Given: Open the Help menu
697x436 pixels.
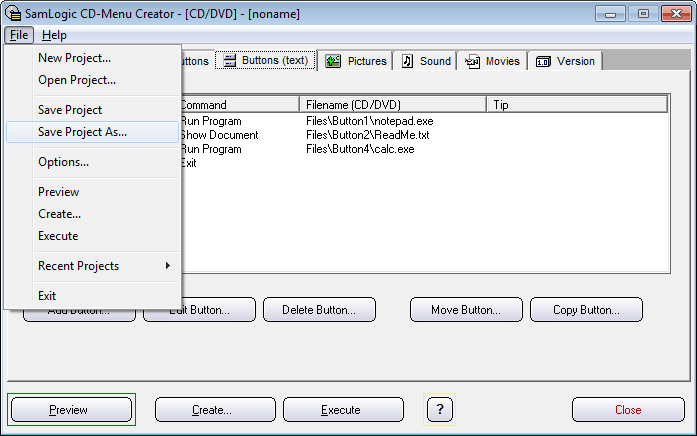Looking at the screenshot, I should tap(54, 35).
